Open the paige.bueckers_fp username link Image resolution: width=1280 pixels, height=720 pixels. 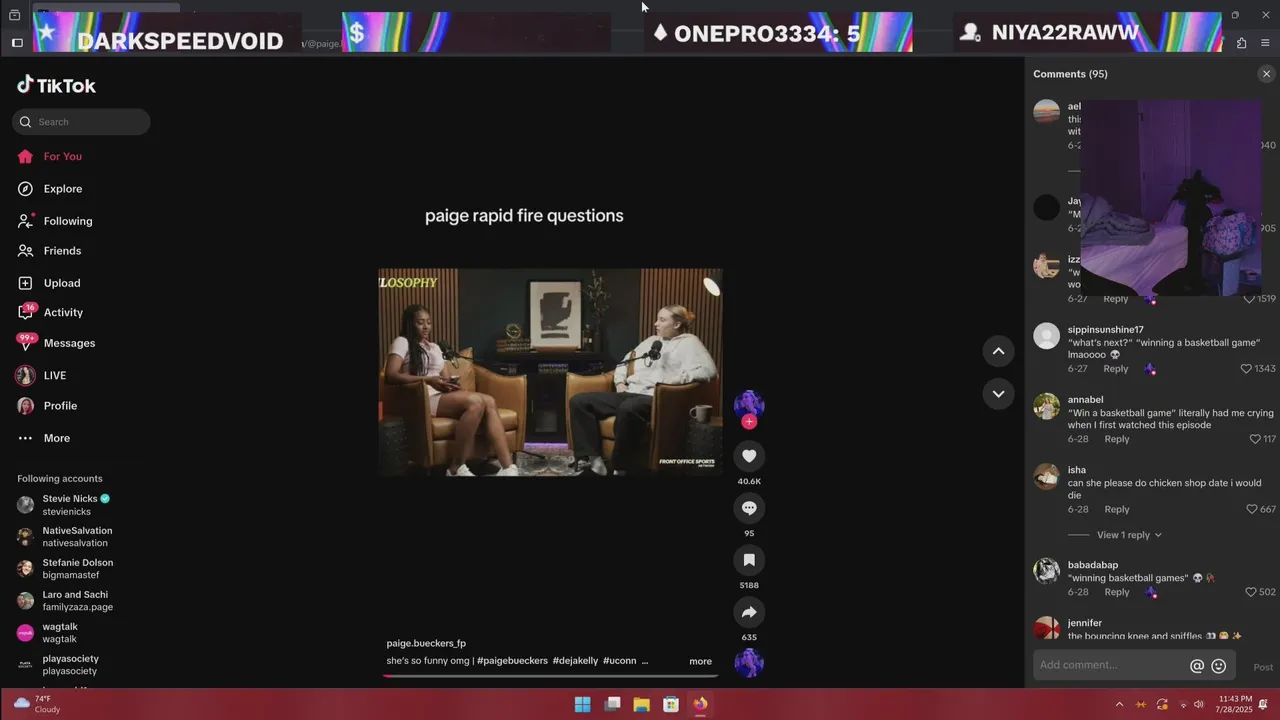pyautogui.click(x=426, y=643)
